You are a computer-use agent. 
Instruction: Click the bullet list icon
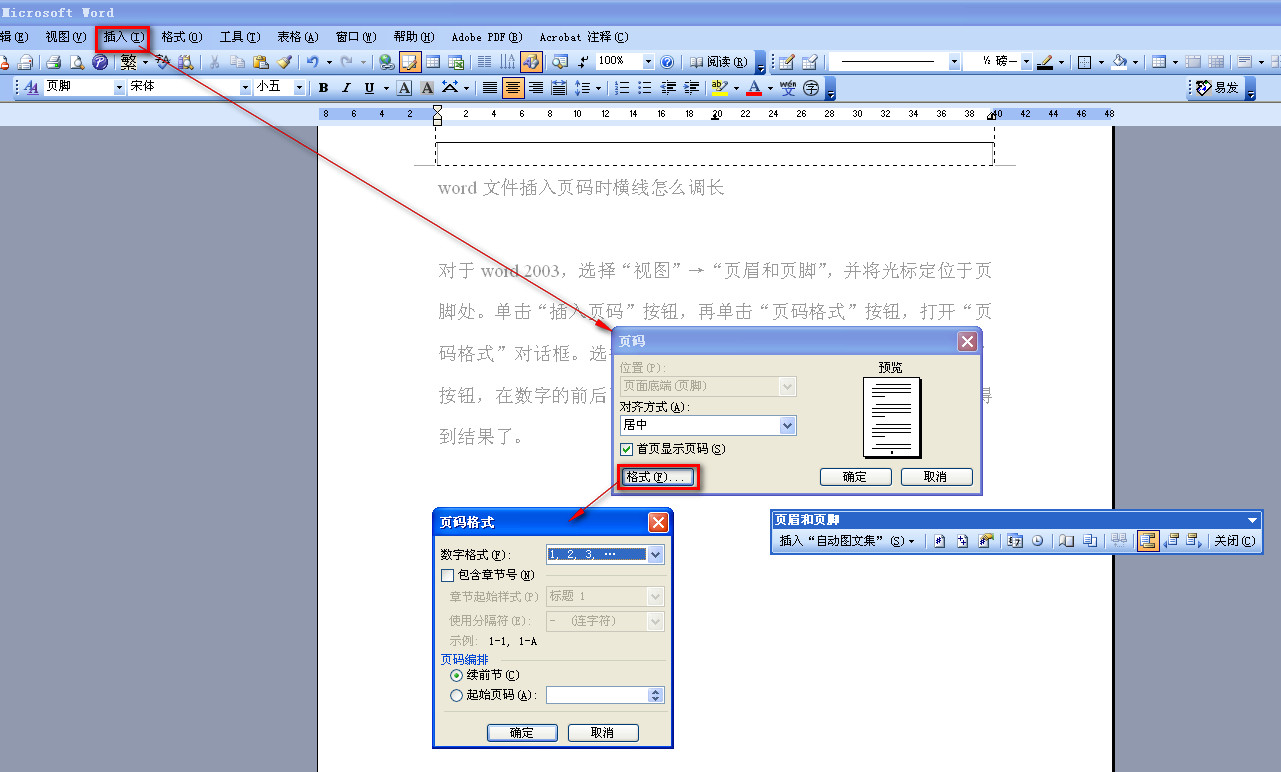point(645,88)
